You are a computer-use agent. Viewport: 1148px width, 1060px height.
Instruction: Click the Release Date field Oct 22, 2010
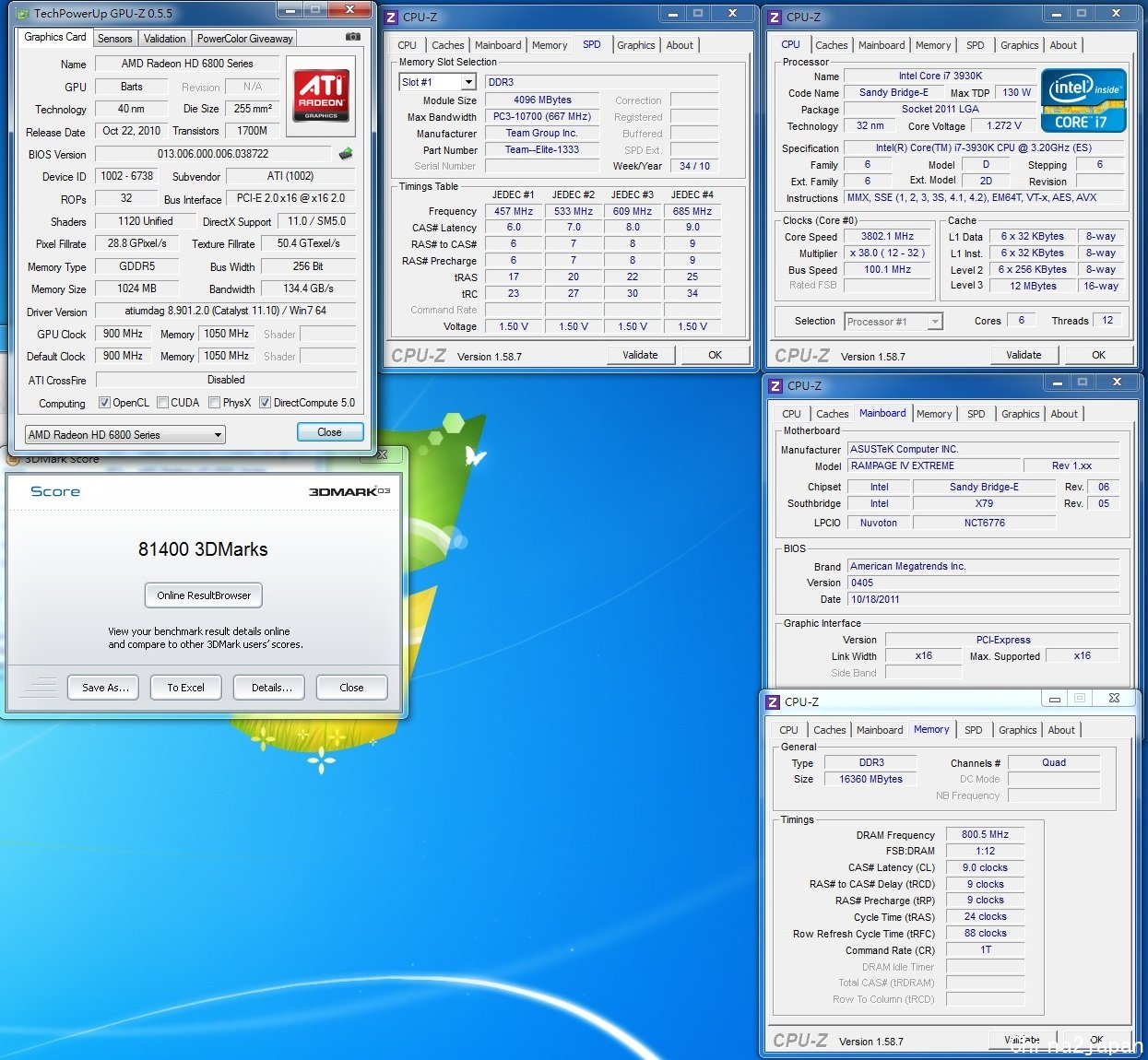131,131
